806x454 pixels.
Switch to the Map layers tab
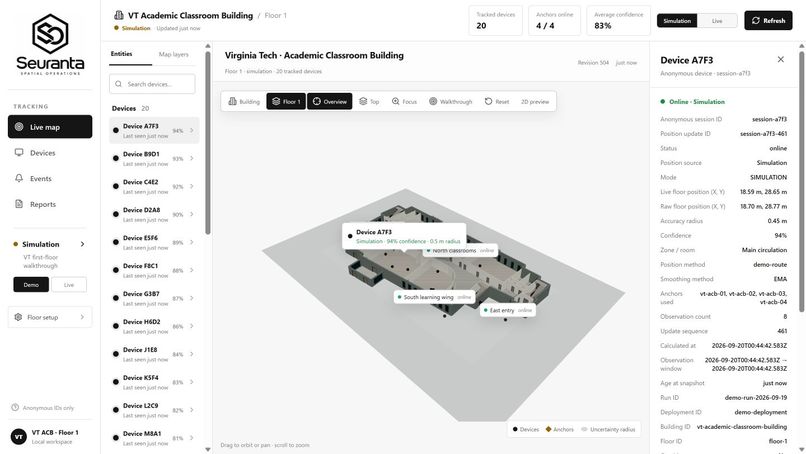point(173,55)
